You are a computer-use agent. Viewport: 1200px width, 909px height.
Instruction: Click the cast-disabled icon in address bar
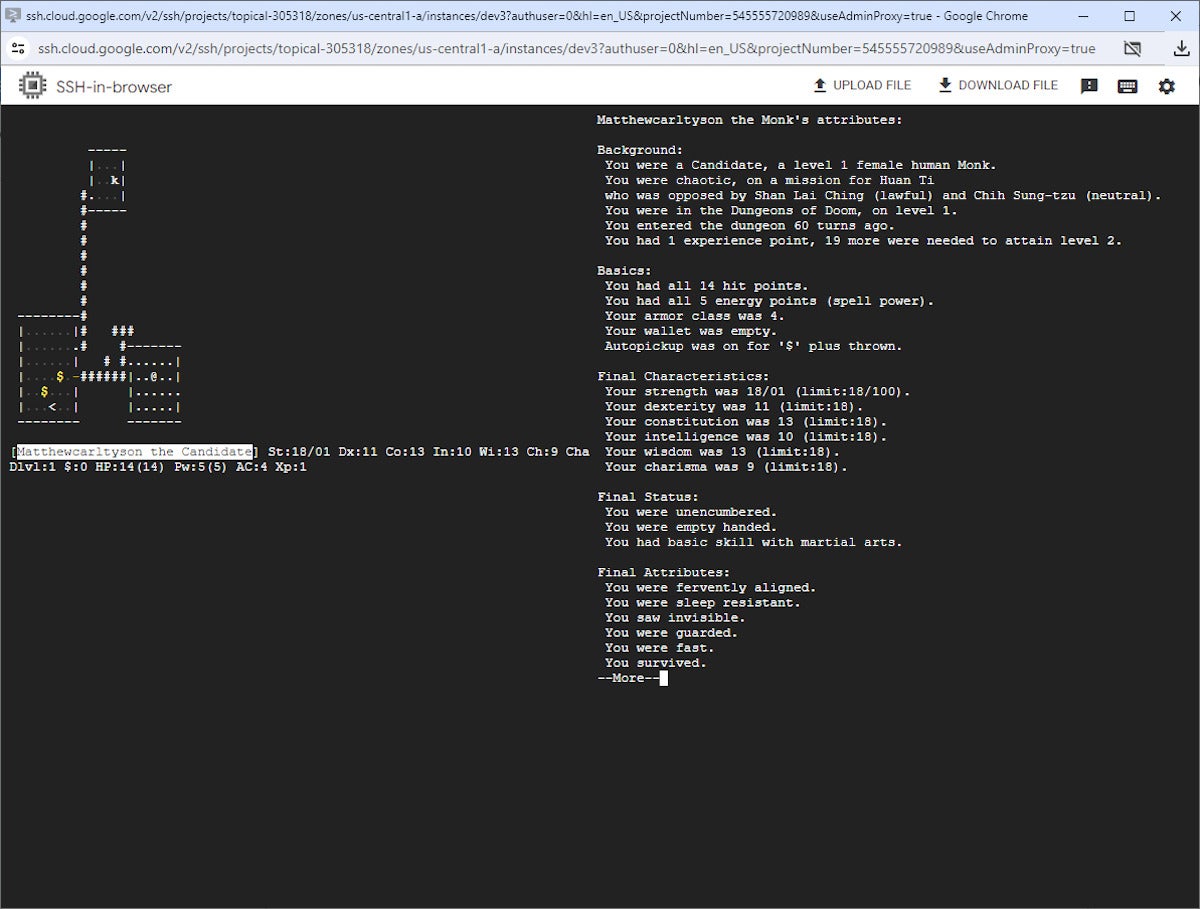[1132, 49]
